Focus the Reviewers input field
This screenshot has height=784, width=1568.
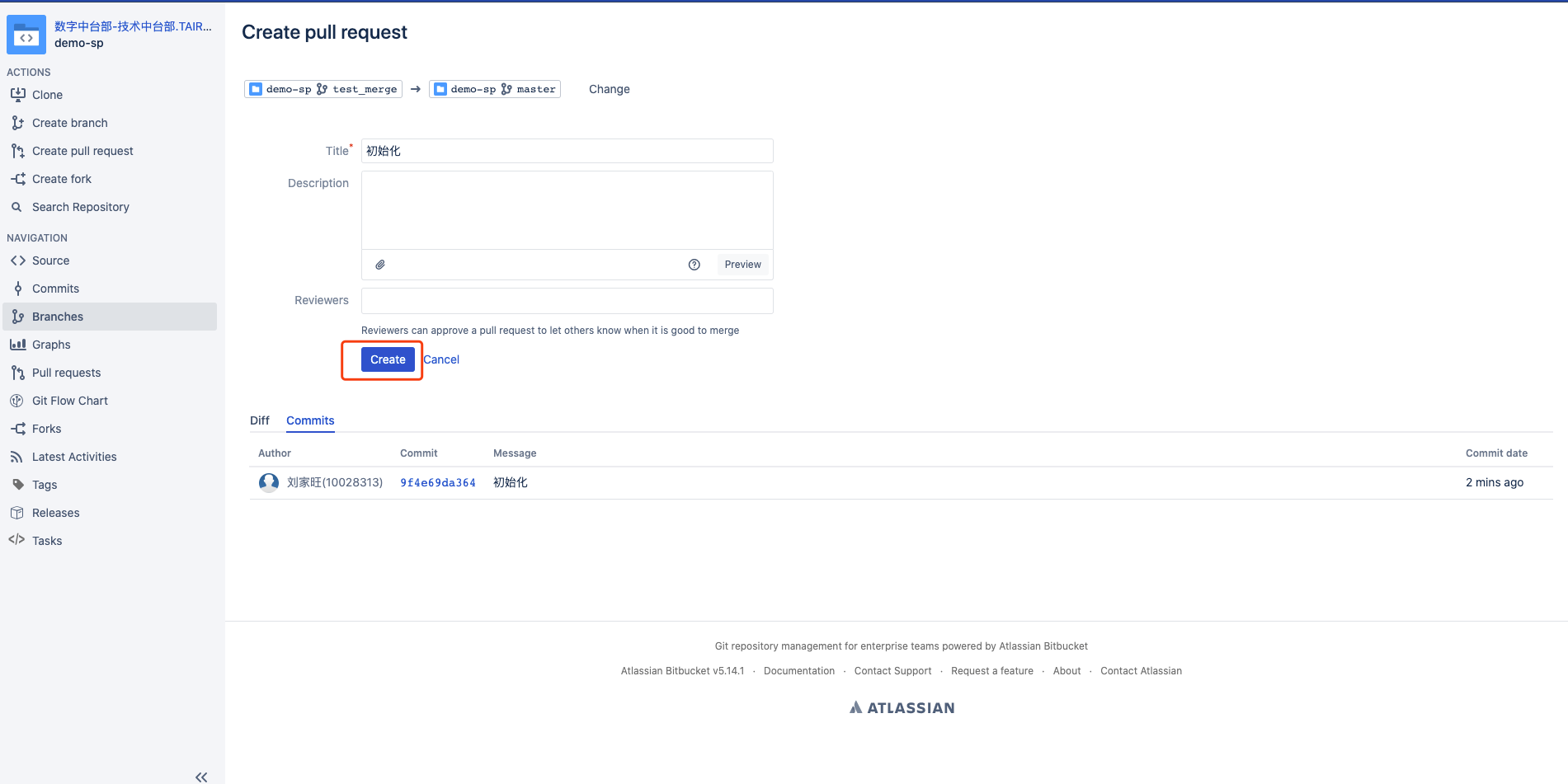coord(567,301)
